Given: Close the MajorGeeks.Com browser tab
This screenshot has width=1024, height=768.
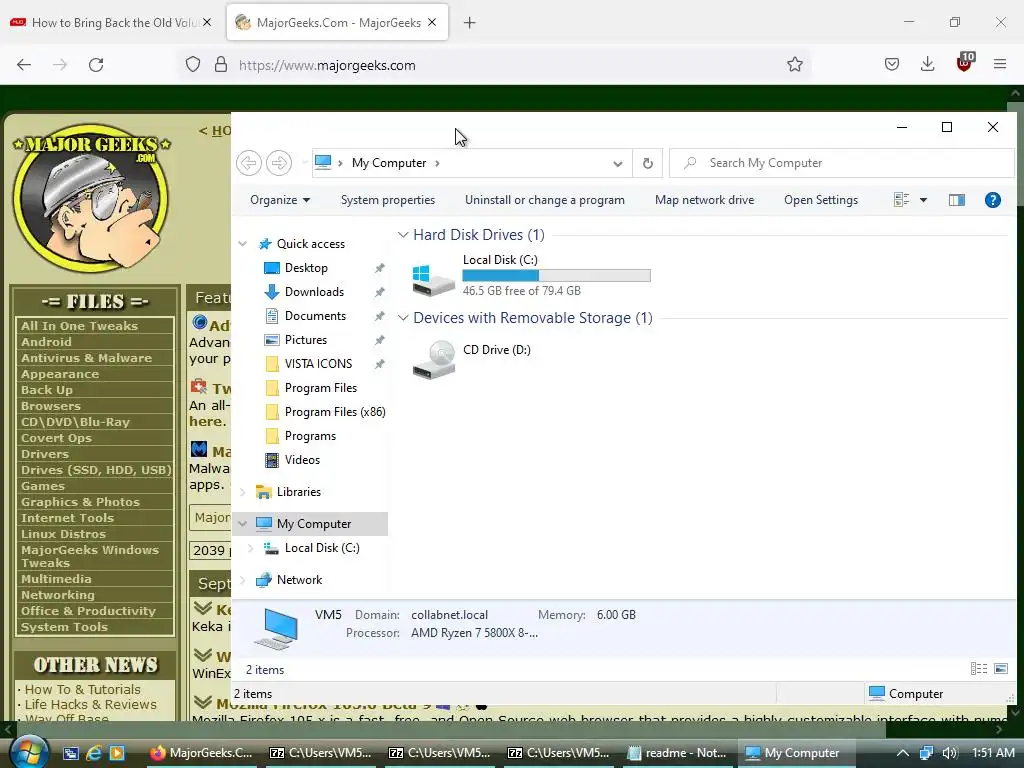Looking at the screenshot, I should click(432, 22).
